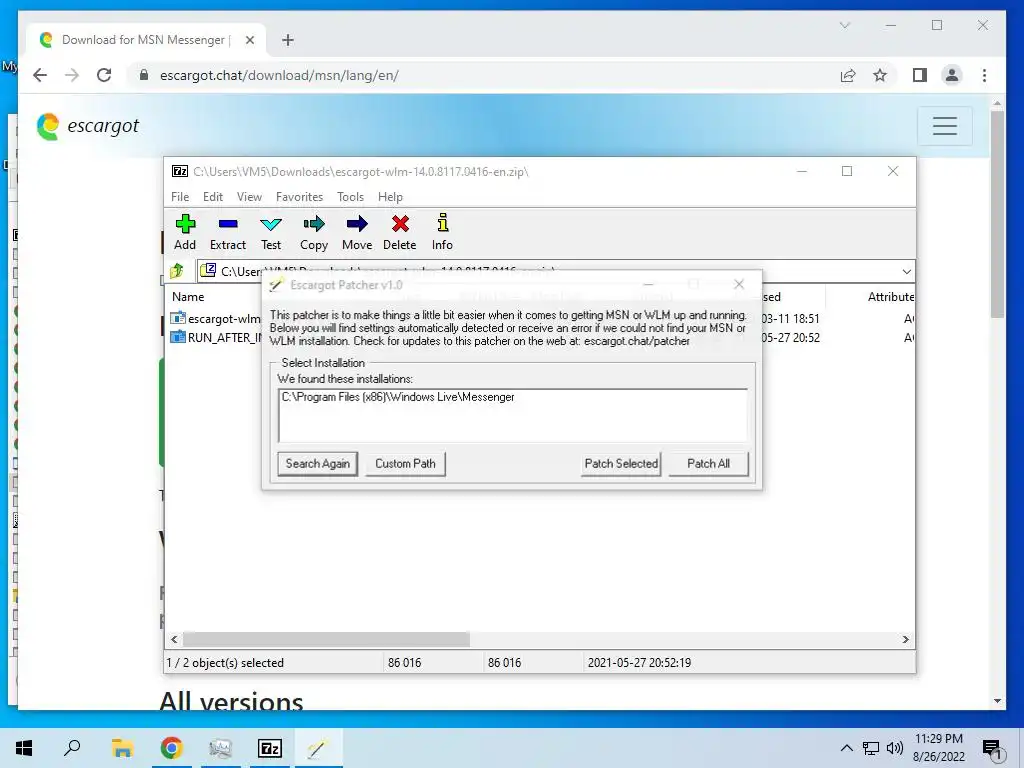Viewport: 1024px width, 768px height.
Task: Open the Info tool in 7-Zip
Action: point(442,232)
